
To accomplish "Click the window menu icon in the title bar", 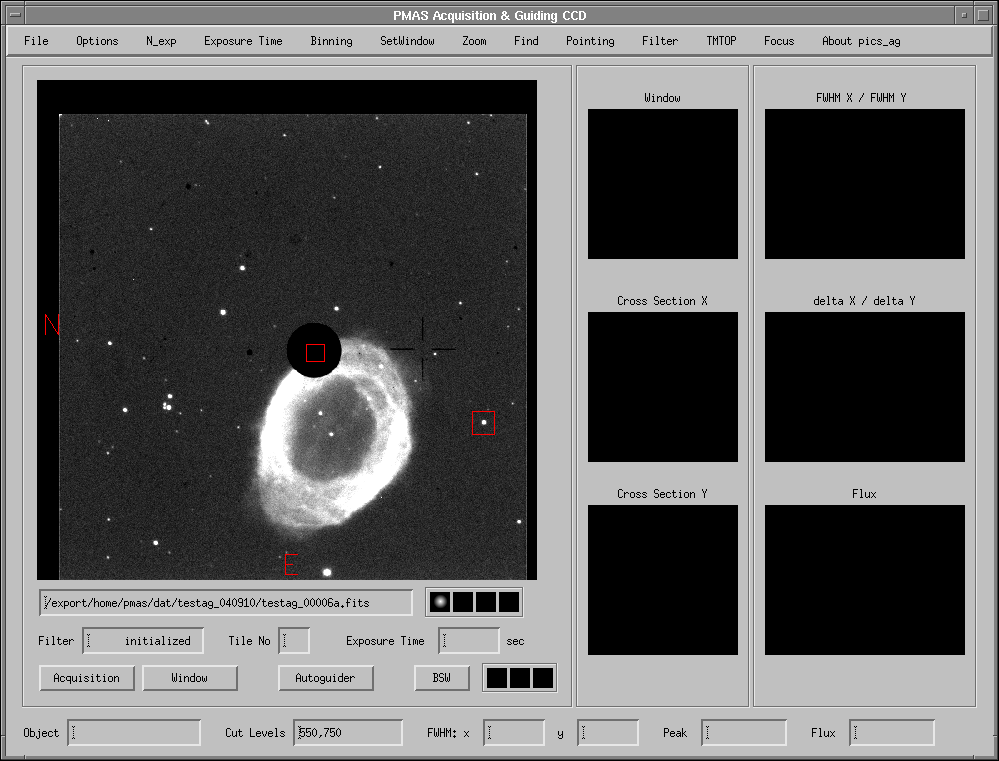I will (13, 15).
